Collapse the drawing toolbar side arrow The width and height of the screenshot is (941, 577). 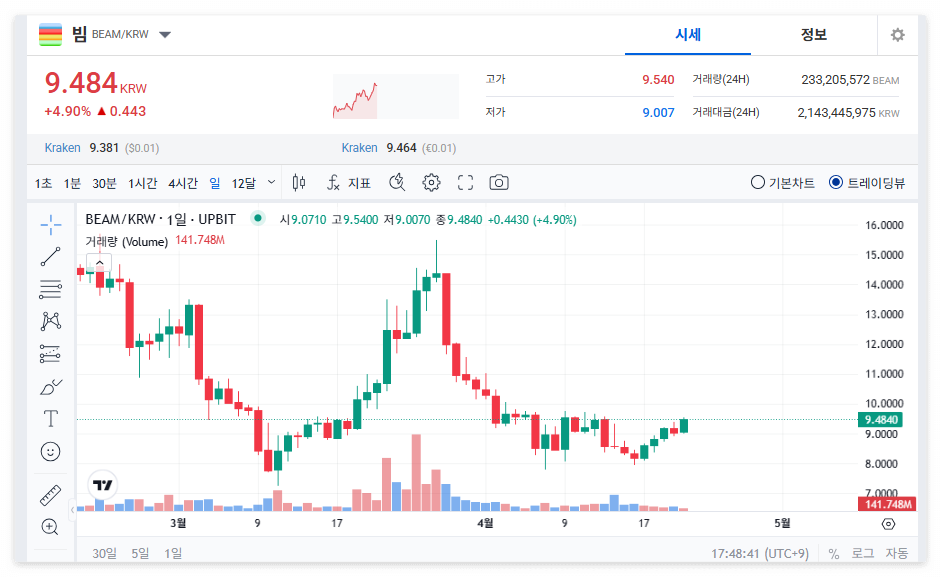(x=73, y=510)
